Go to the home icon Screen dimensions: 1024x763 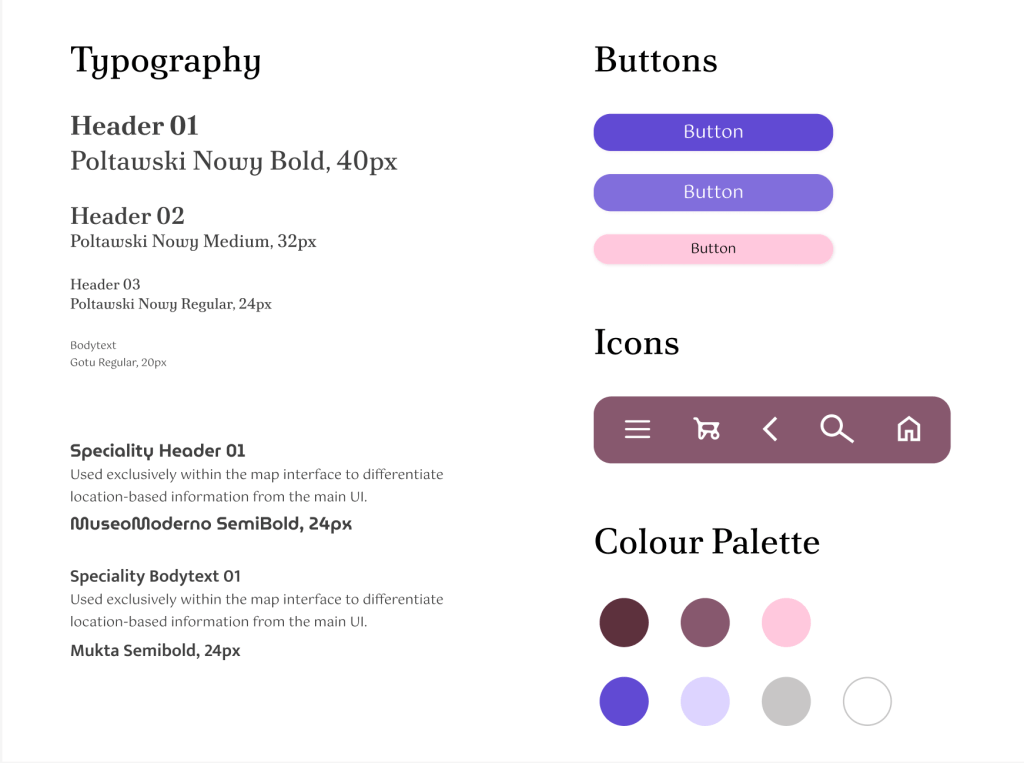click(908, 430)
